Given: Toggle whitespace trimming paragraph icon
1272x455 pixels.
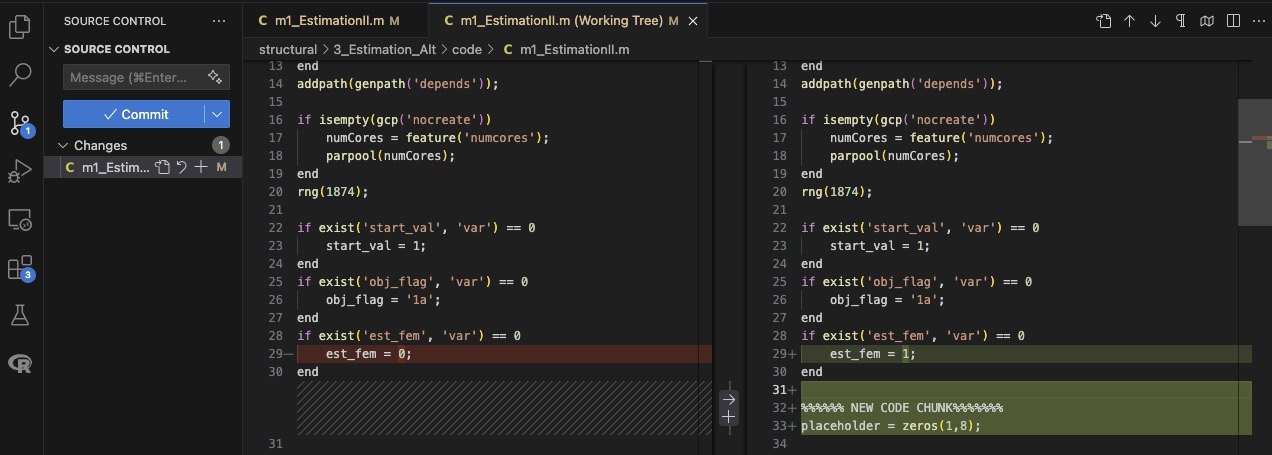Looking at the screenshot, I should (1181, 20).
